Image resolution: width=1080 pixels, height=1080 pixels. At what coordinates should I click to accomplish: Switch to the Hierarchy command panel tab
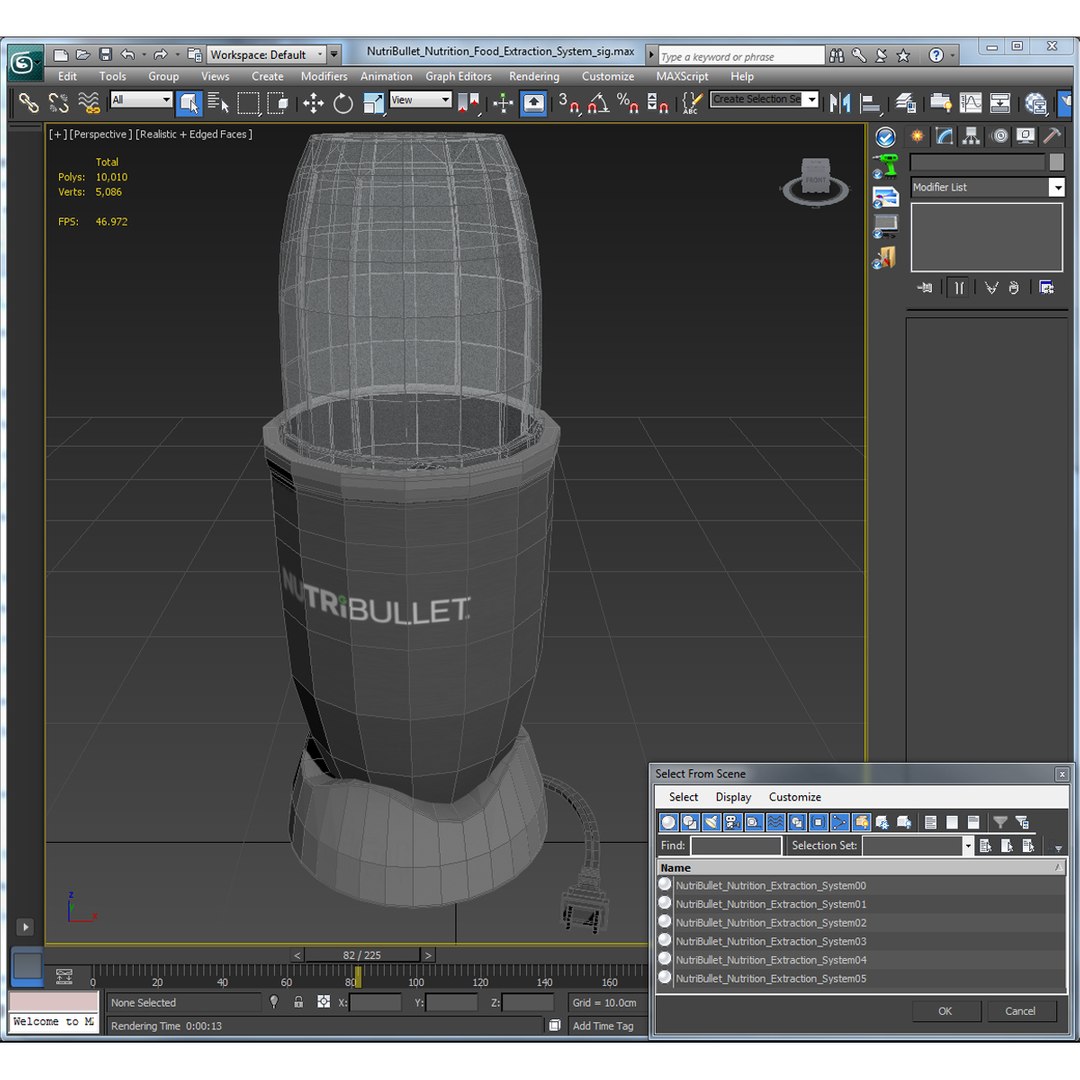coord(971,136)
